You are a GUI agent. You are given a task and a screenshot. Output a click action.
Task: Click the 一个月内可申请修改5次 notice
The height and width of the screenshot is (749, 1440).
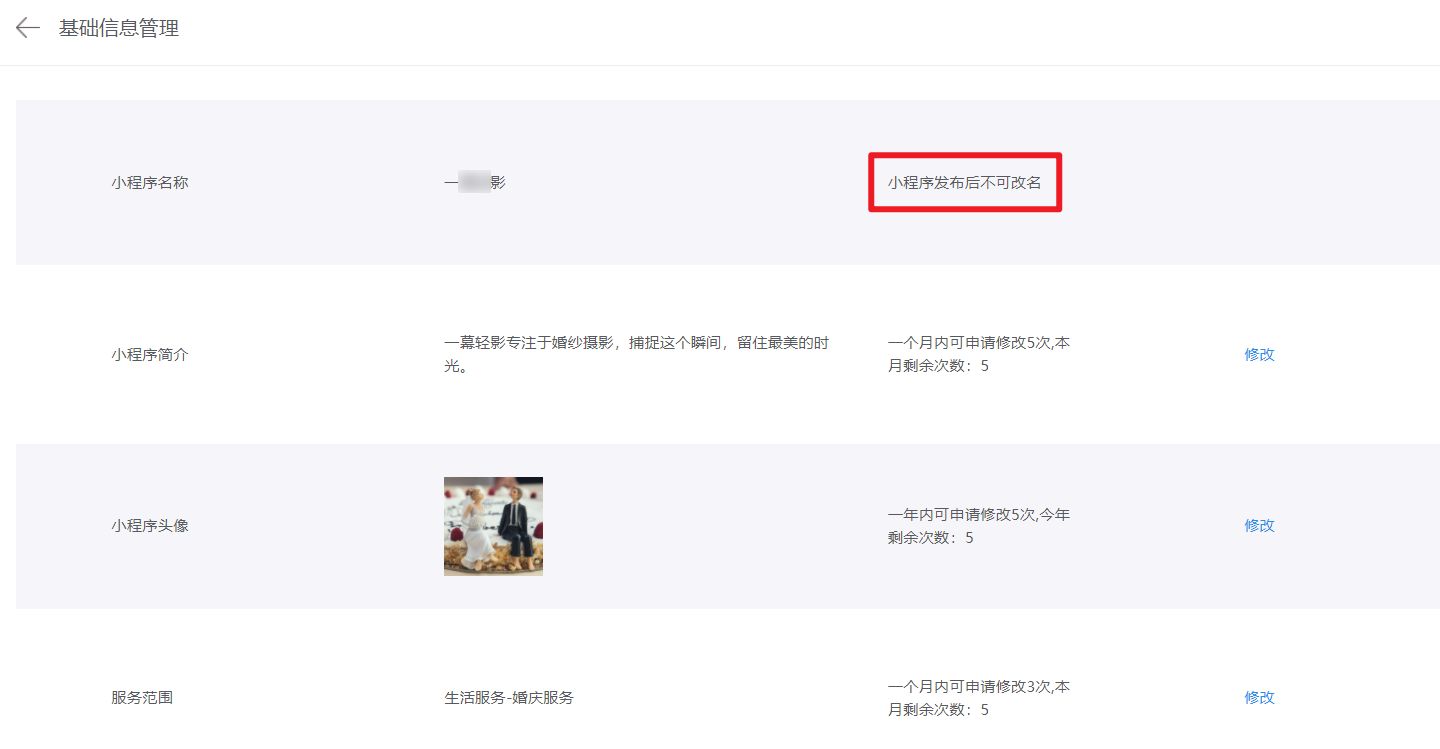977,342
